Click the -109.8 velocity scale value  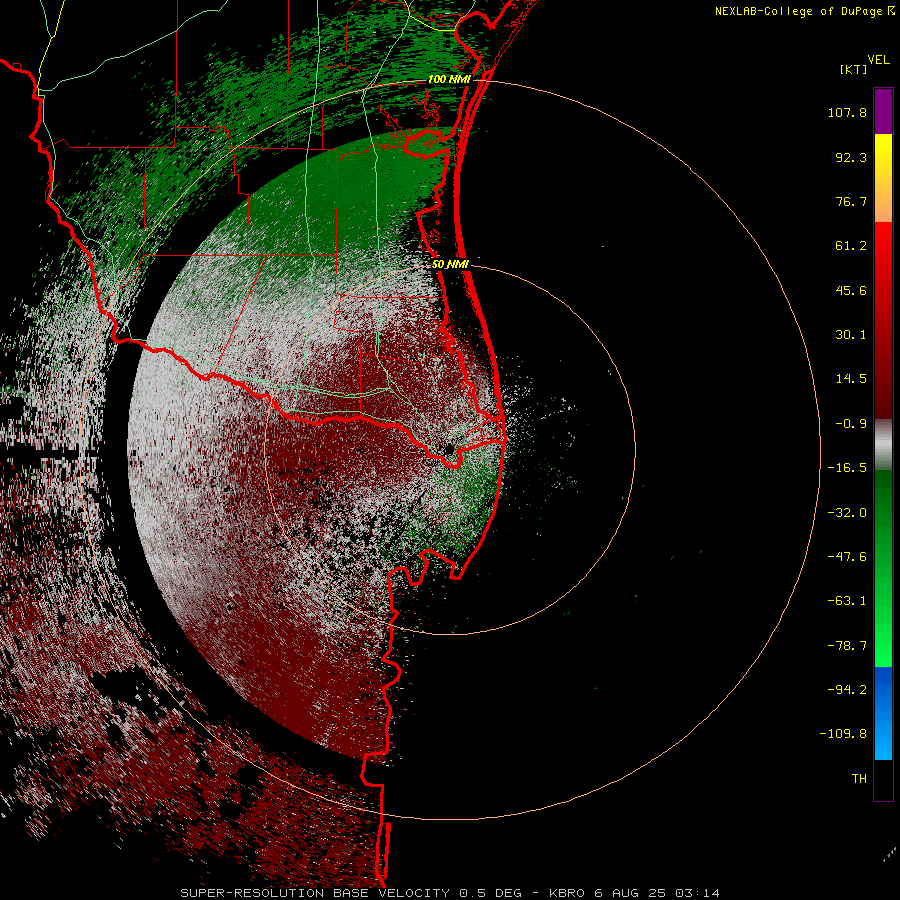coord(843,734)
